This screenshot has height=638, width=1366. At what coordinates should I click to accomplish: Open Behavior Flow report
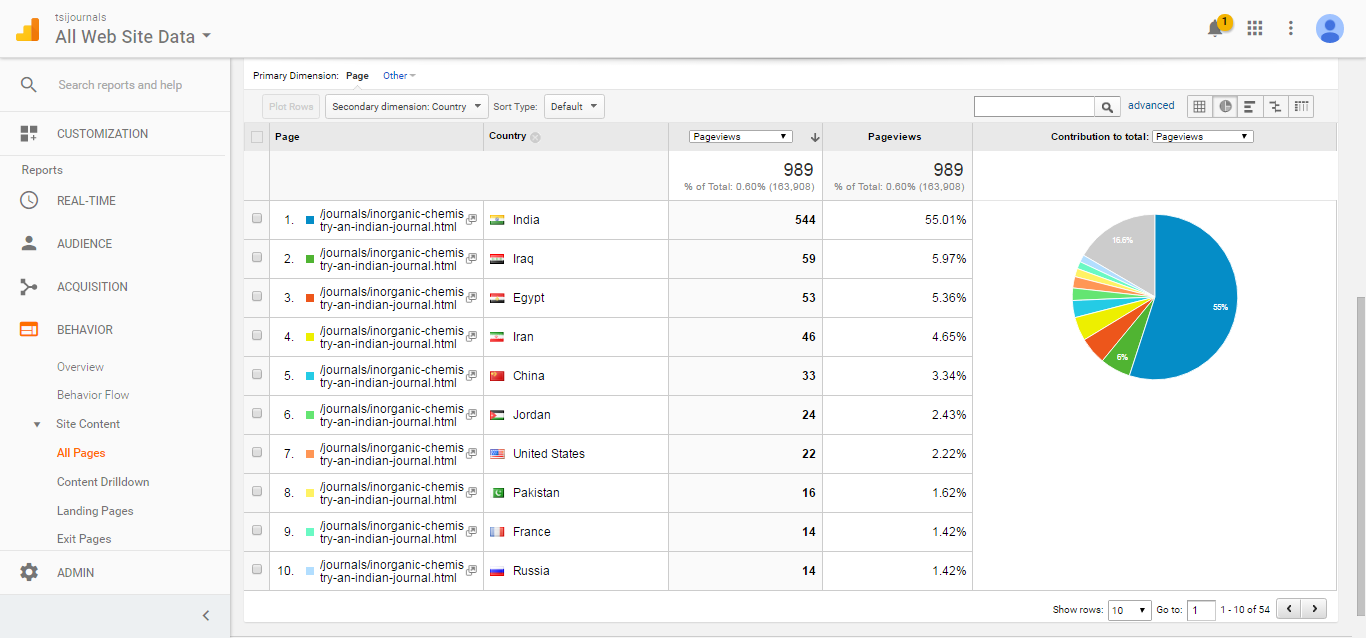tap(93, 395)
